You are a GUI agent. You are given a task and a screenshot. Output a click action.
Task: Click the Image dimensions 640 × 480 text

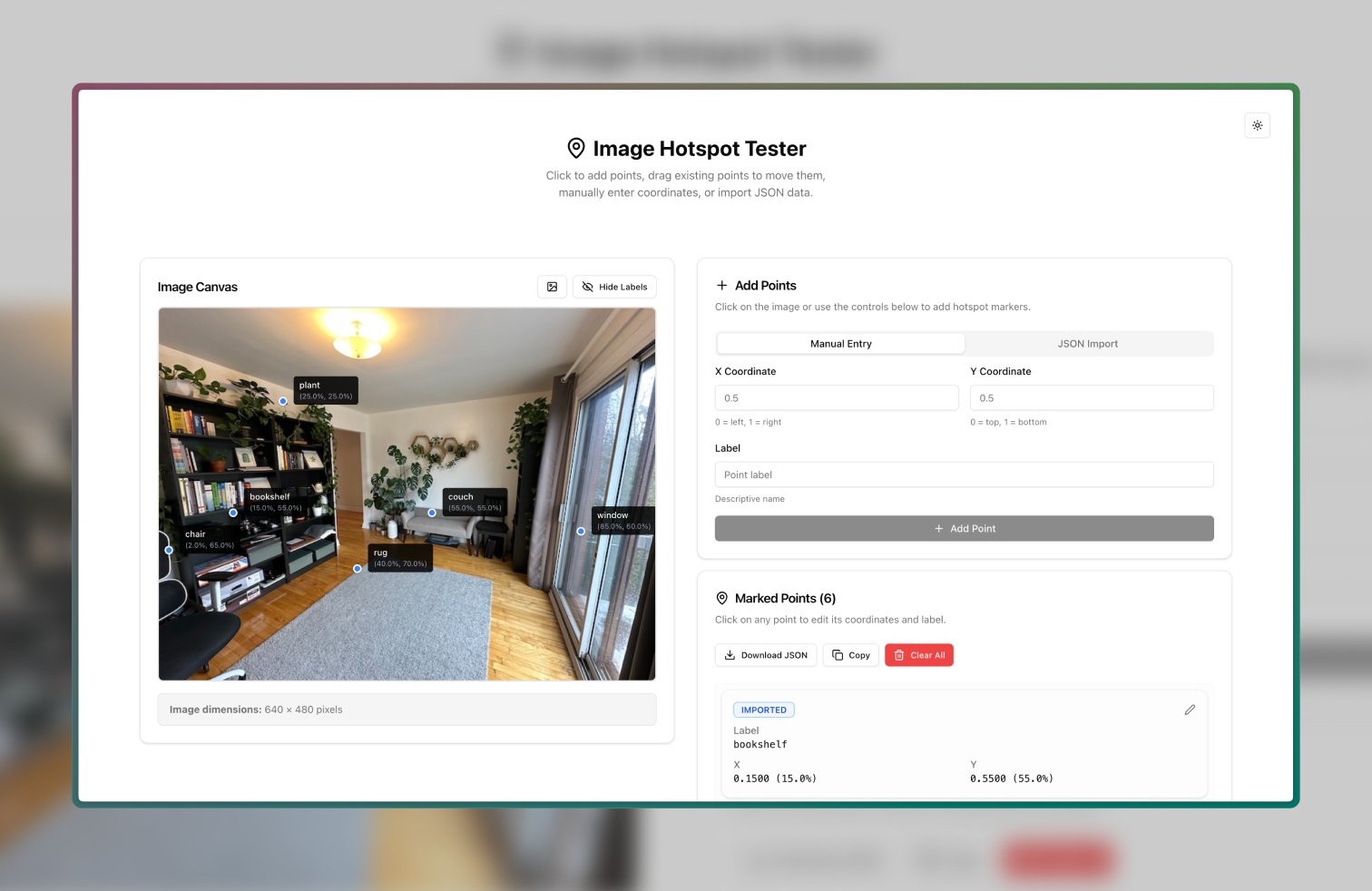(x=256, y=710)
